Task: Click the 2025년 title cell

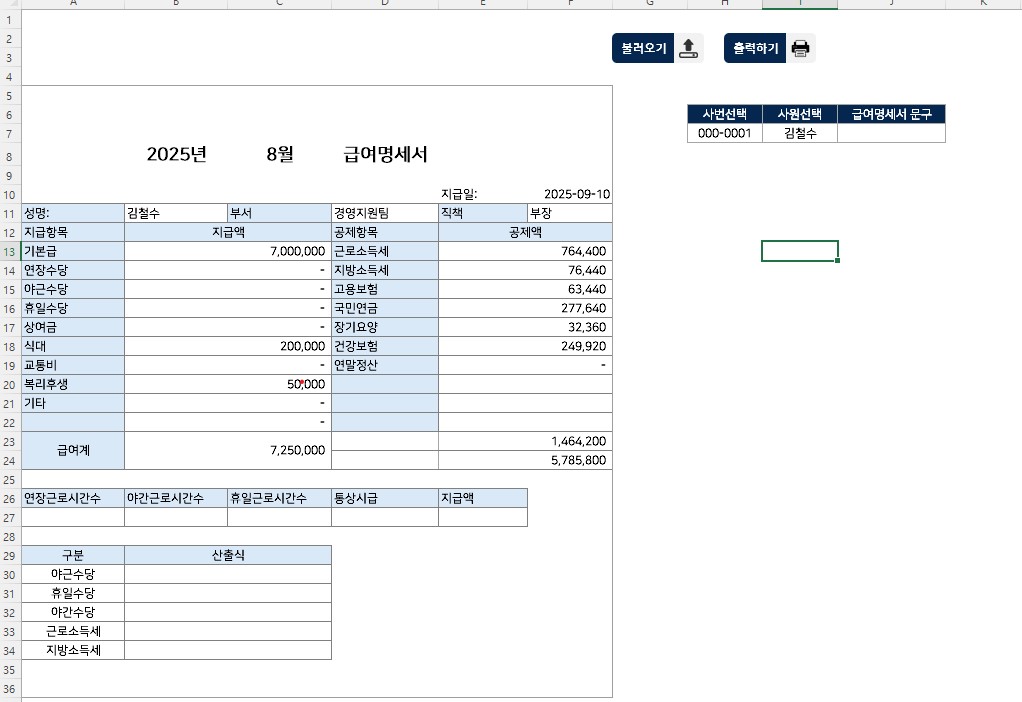Action: [x=176, y=154]
